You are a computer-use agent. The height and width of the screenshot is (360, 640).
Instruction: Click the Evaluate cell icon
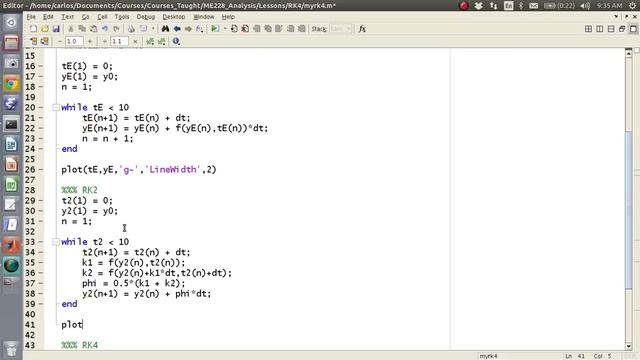pos(33,41)
